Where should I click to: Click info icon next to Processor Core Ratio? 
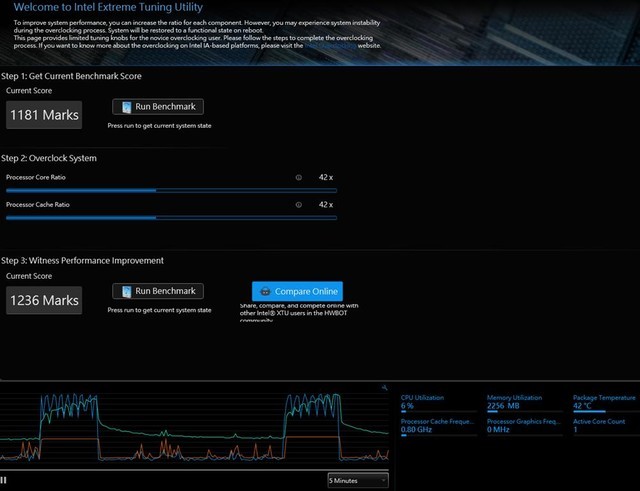click(x=298, y=177)
